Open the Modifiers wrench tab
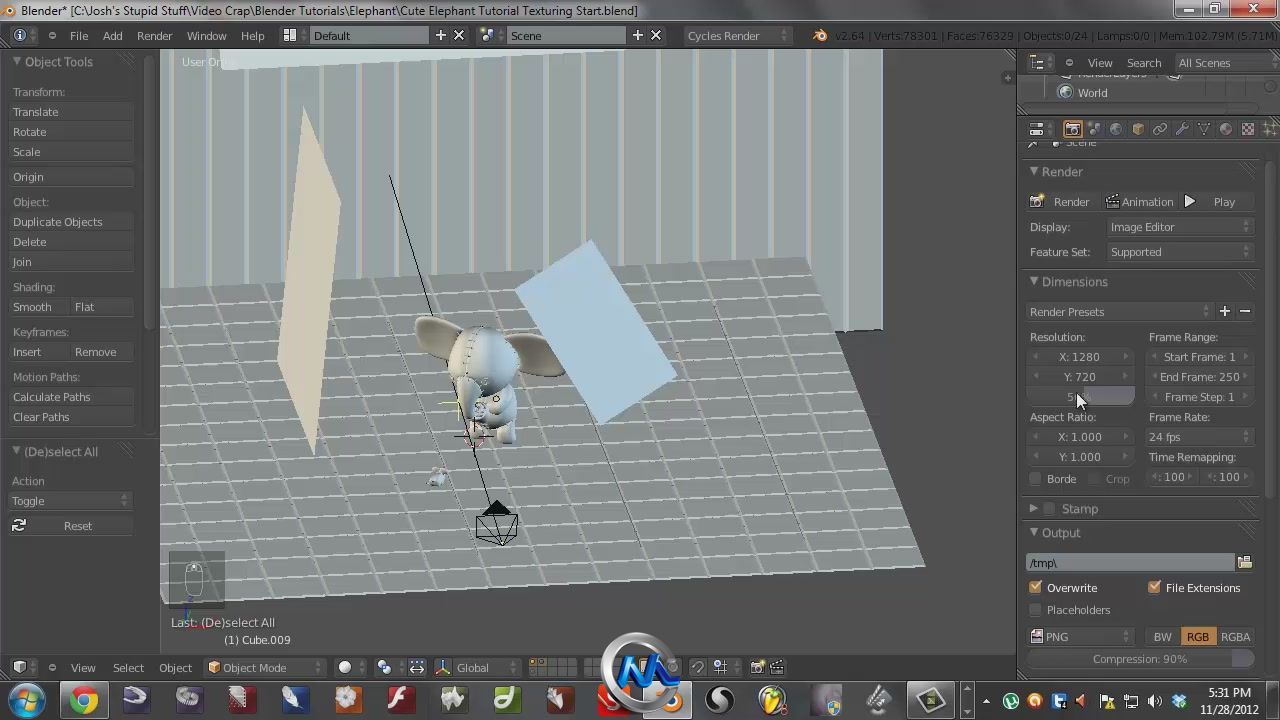This screenshot has width=1280, height=720. pos(1182,129)
